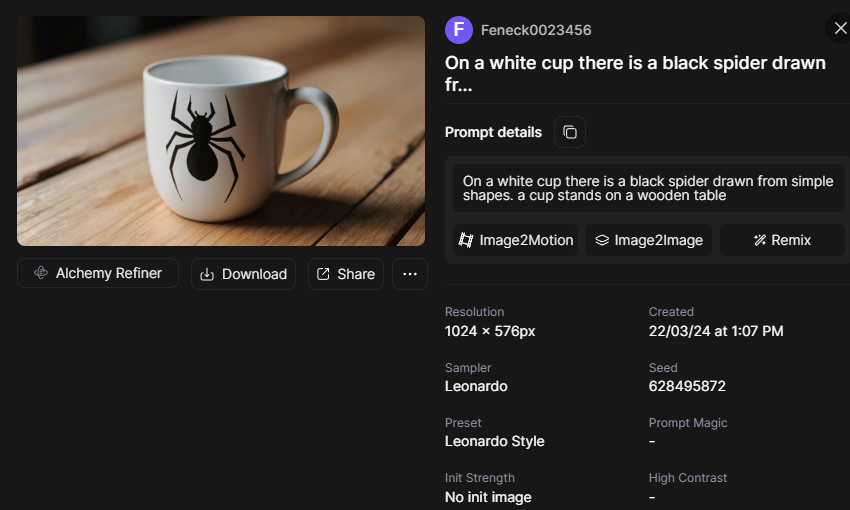Remix this prompt
Viewport: 850px width, 510px height.
[x=782, y=240]
